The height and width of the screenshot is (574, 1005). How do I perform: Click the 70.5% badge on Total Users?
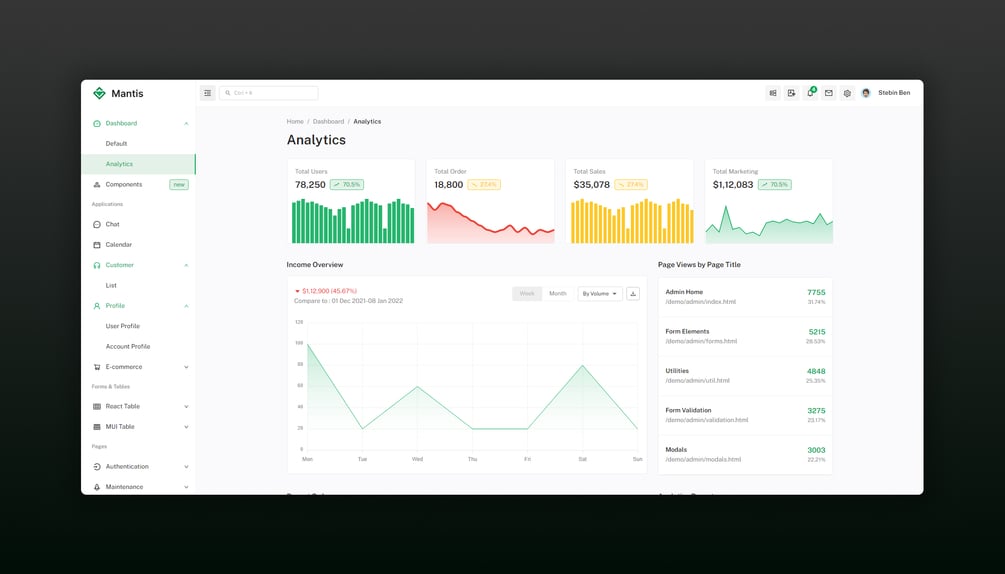[347, 184]
